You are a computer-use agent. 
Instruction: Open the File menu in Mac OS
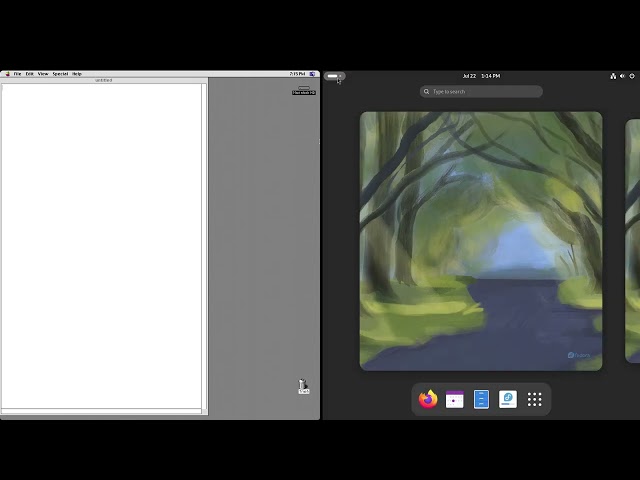coord(18,74)
